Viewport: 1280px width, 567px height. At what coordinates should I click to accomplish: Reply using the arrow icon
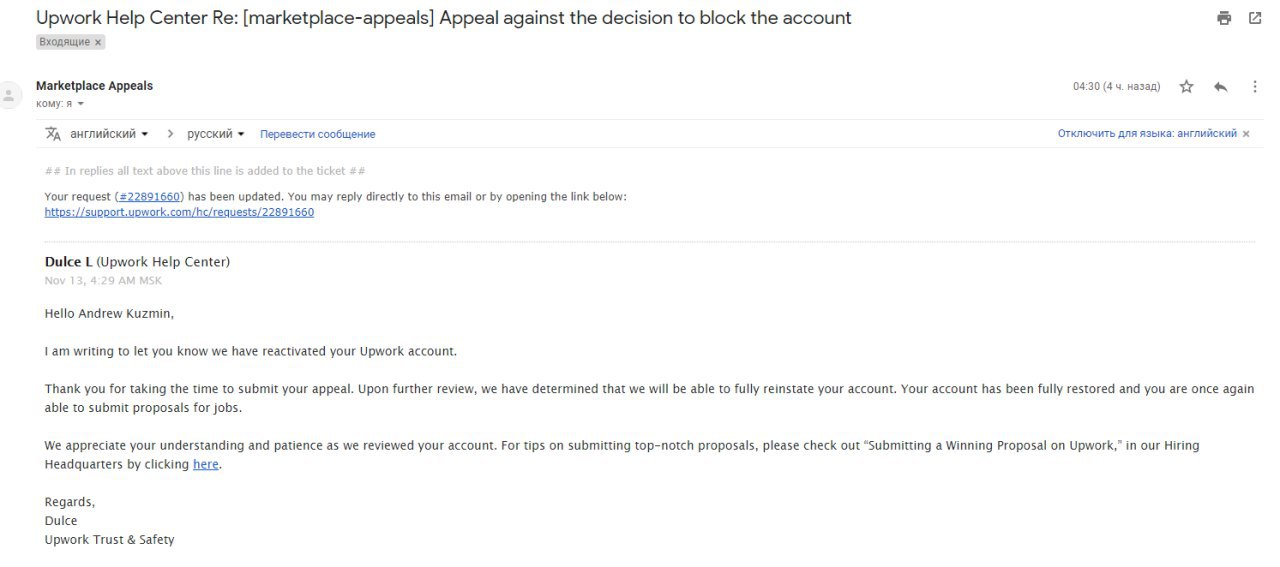coord(1220,87)
